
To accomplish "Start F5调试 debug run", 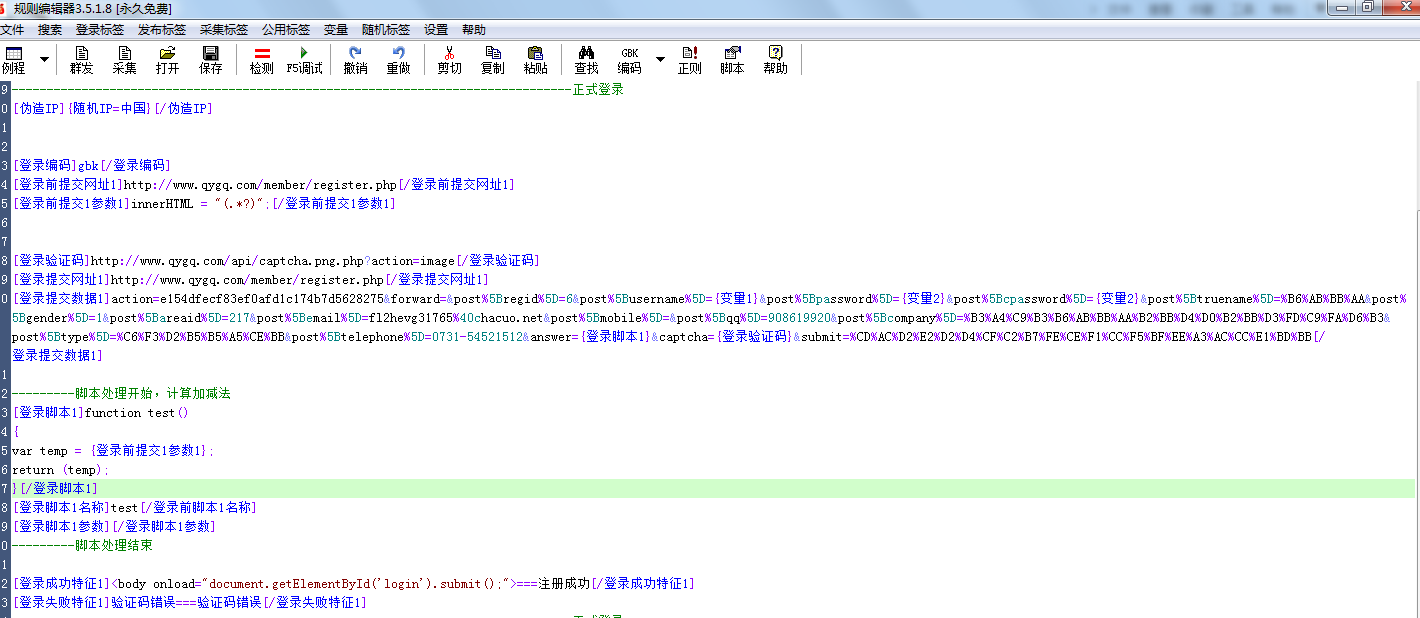I will [x=304, y=59].
